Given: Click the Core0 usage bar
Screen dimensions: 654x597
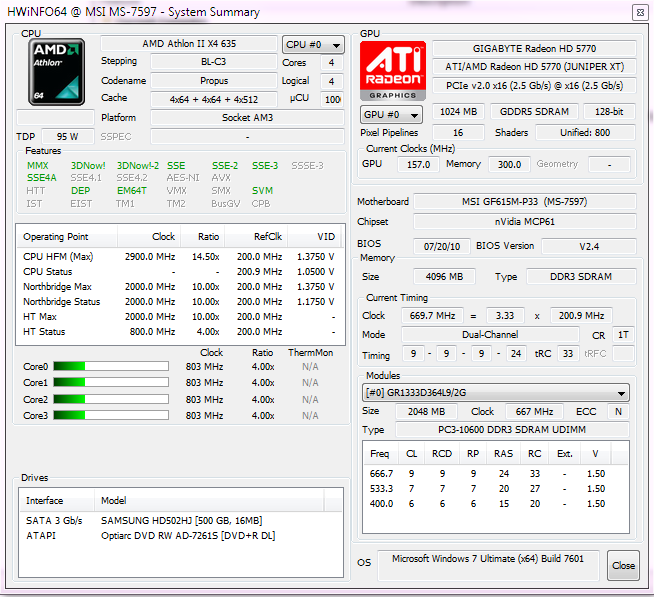Looking at the screenshot, I should [x=111, y=366].
